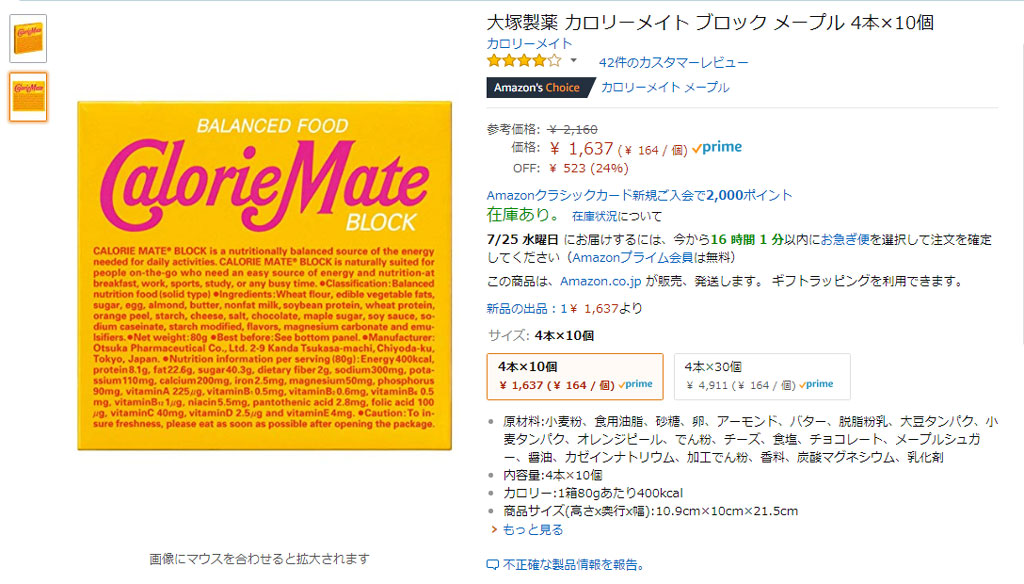Select the second highlighted product thumbnail
The width and height of the screenshot is (1024, 584).
click(x=28, y=97)
